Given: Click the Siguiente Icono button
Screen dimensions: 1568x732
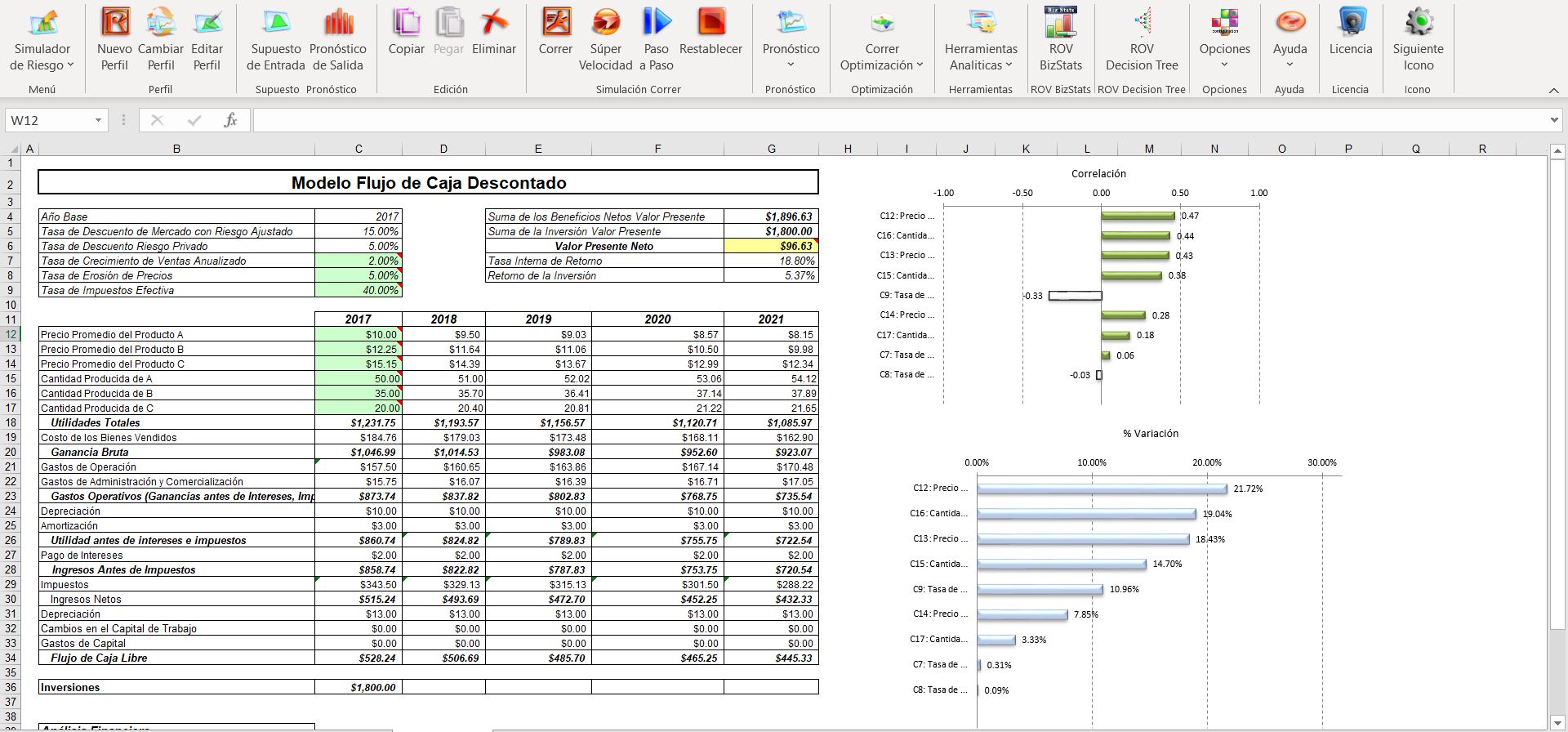Looking at the screenshot, I should point(1419,39).
